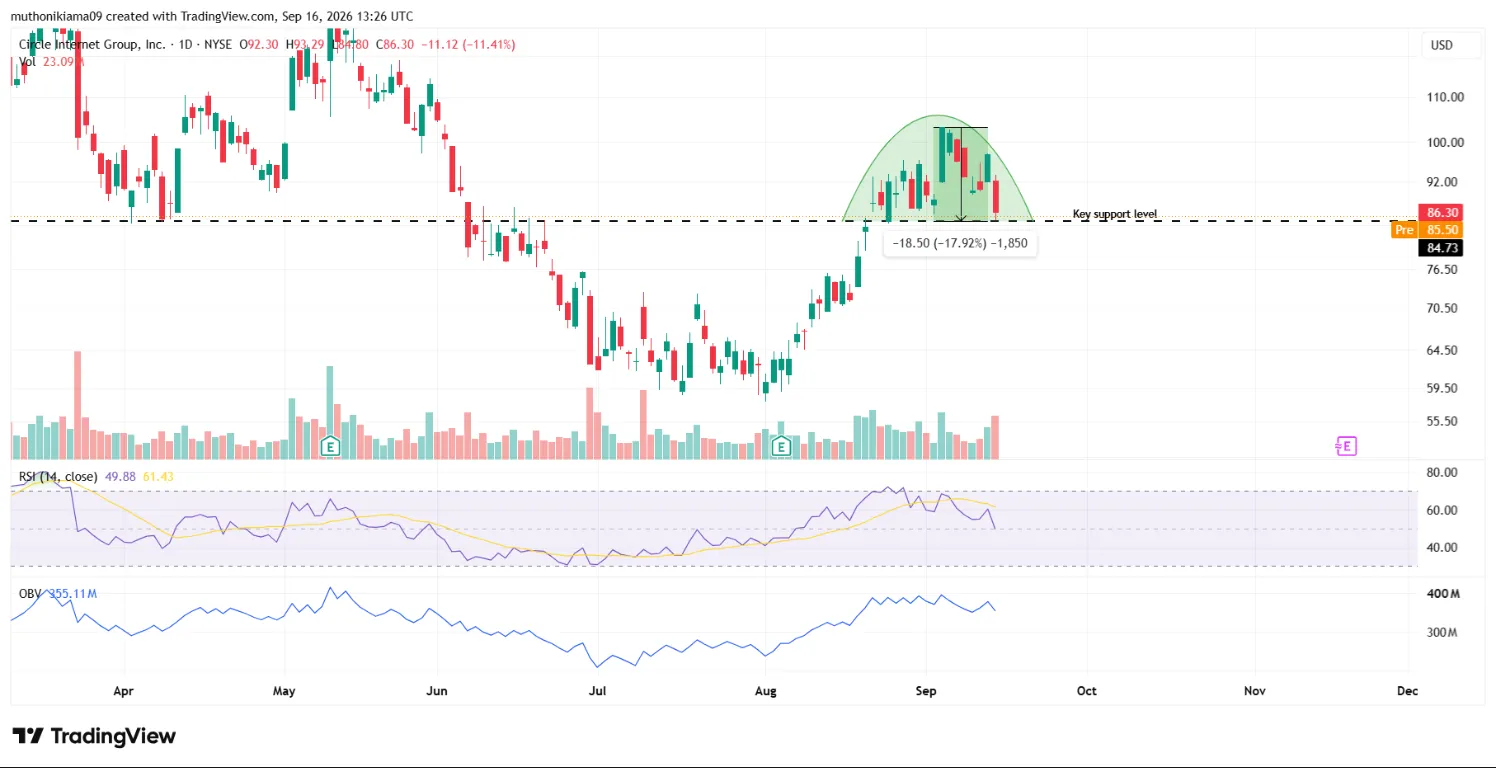Select the OBV indicator legend label
This screenshot has width=1496, height=768.
tap(31, 594)
